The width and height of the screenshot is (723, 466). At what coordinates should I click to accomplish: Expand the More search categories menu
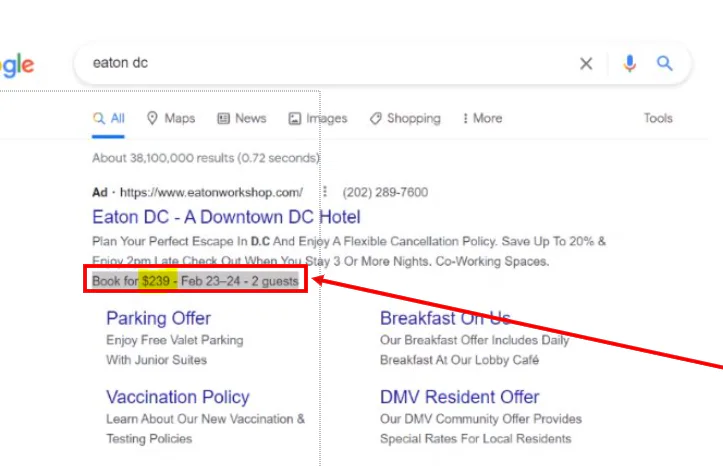[482, 118]
